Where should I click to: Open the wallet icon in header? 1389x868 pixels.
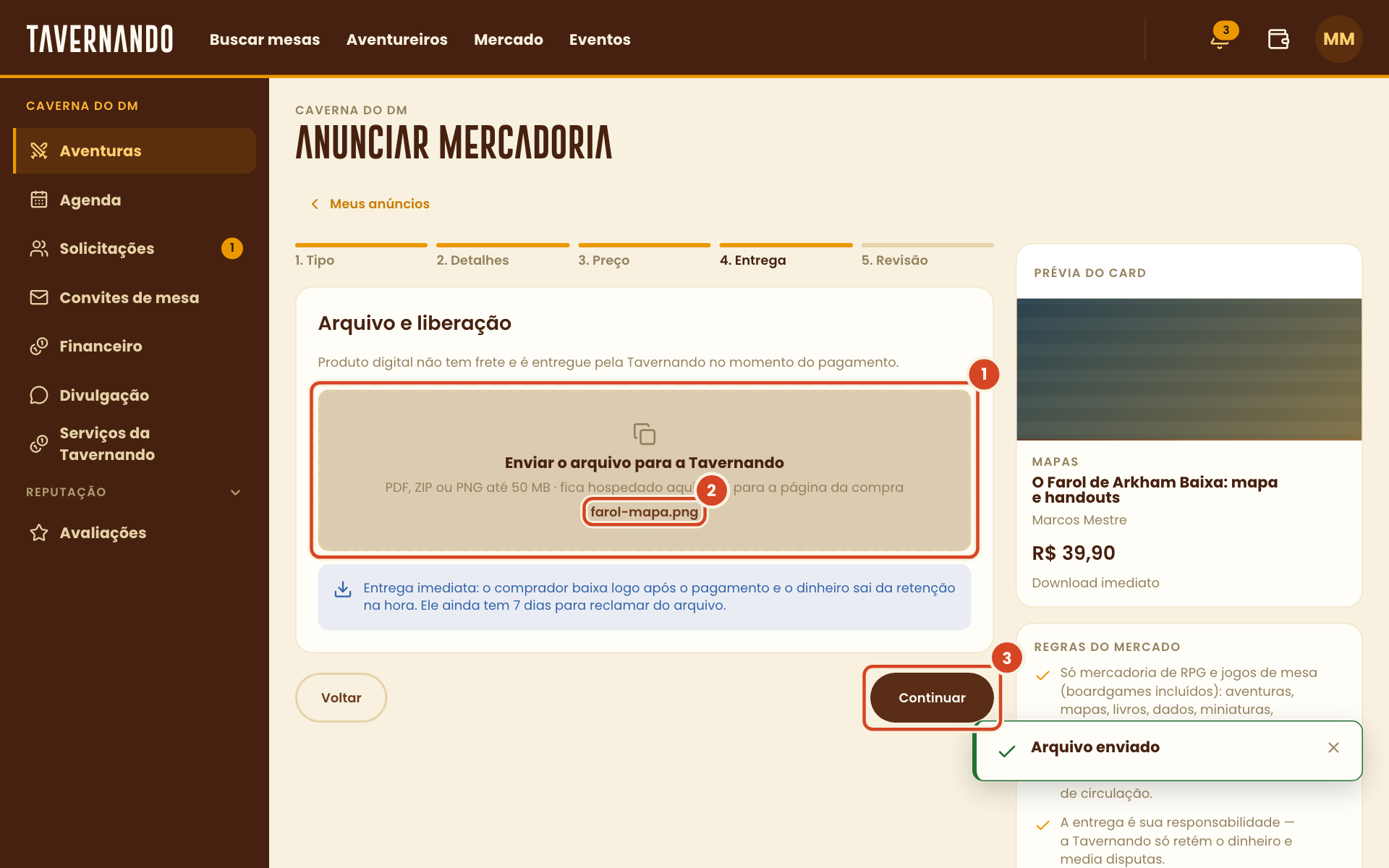tap(1278, 39)
